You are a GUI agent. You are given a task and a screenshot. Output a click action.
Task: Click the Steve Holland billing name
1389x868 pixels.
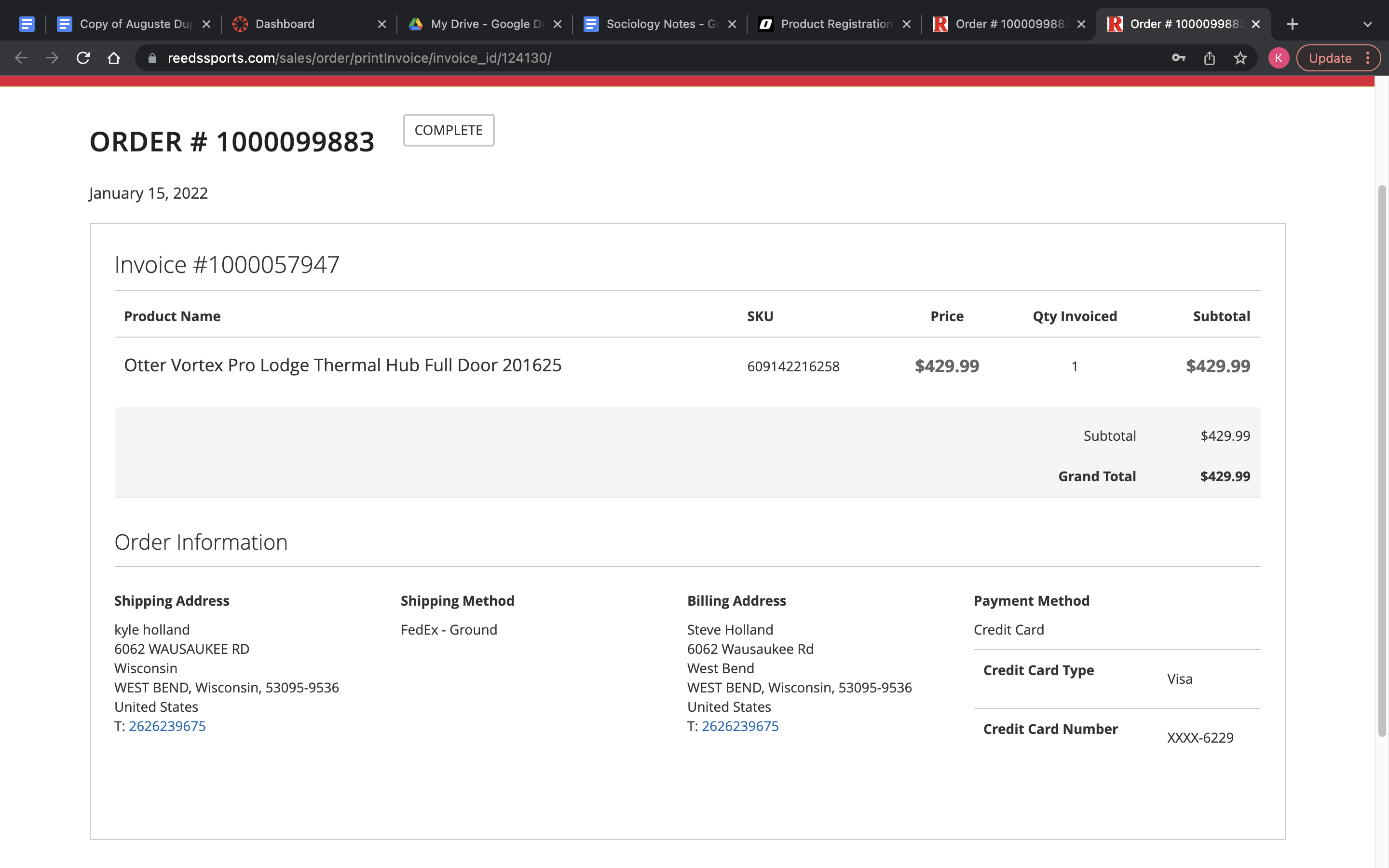[x=730, y=630]
